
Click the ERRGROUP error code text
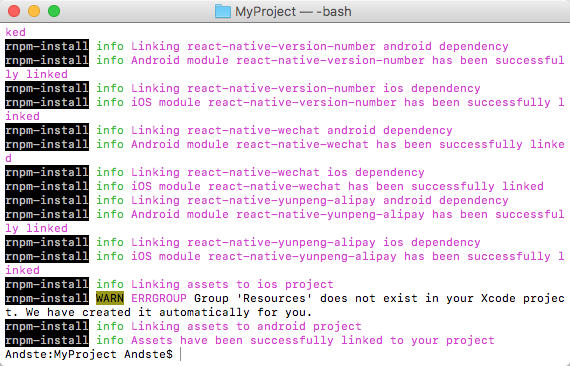pyautogui.click(x=158, y=298)
